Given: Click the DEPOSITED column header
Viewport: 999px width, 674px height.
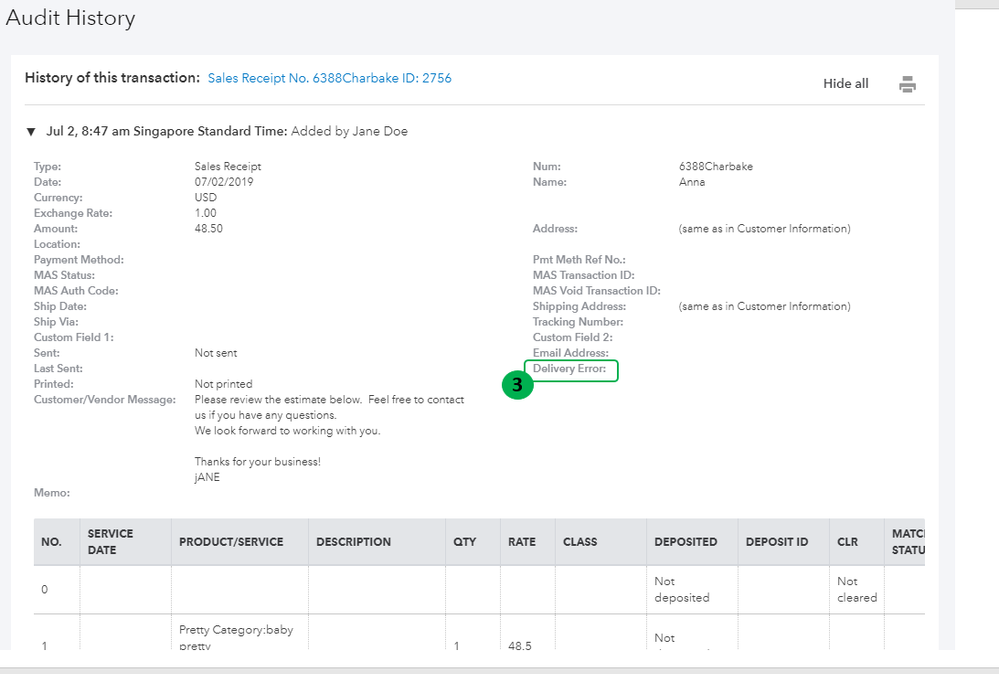Looking at the screenshot, I should coord(685,542).
